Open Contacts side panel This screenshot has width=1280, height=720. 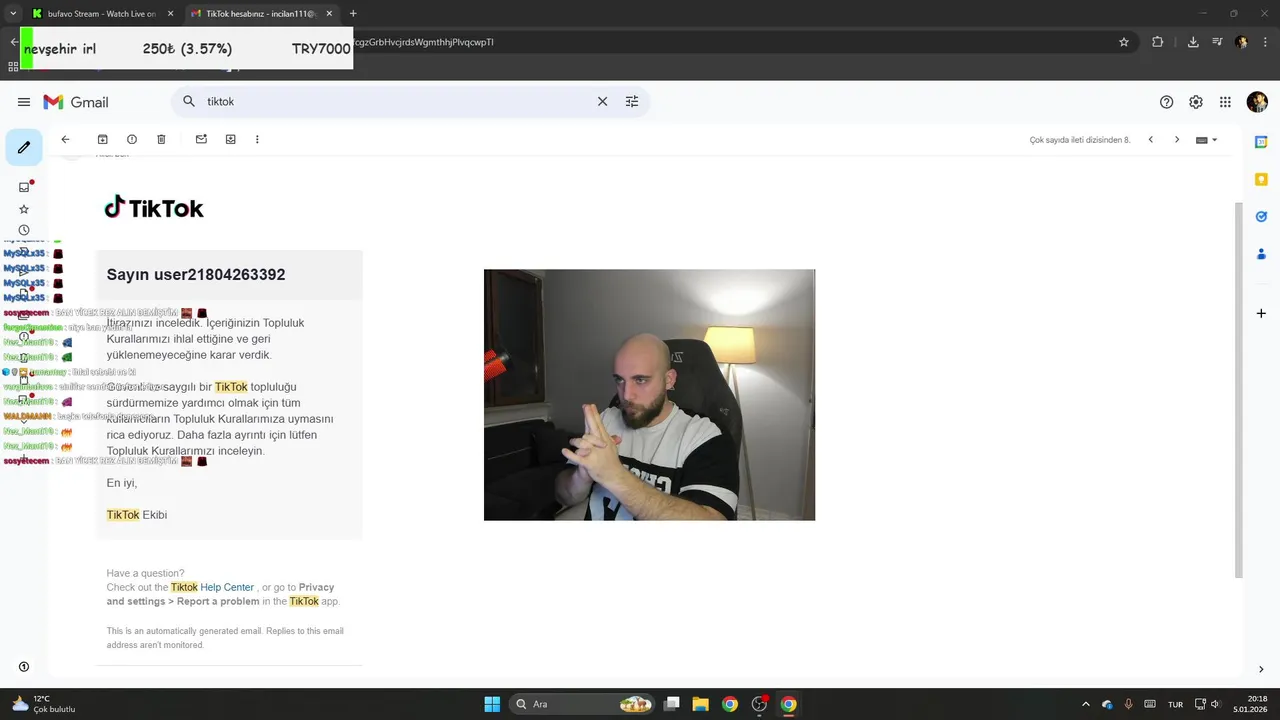1261,253
